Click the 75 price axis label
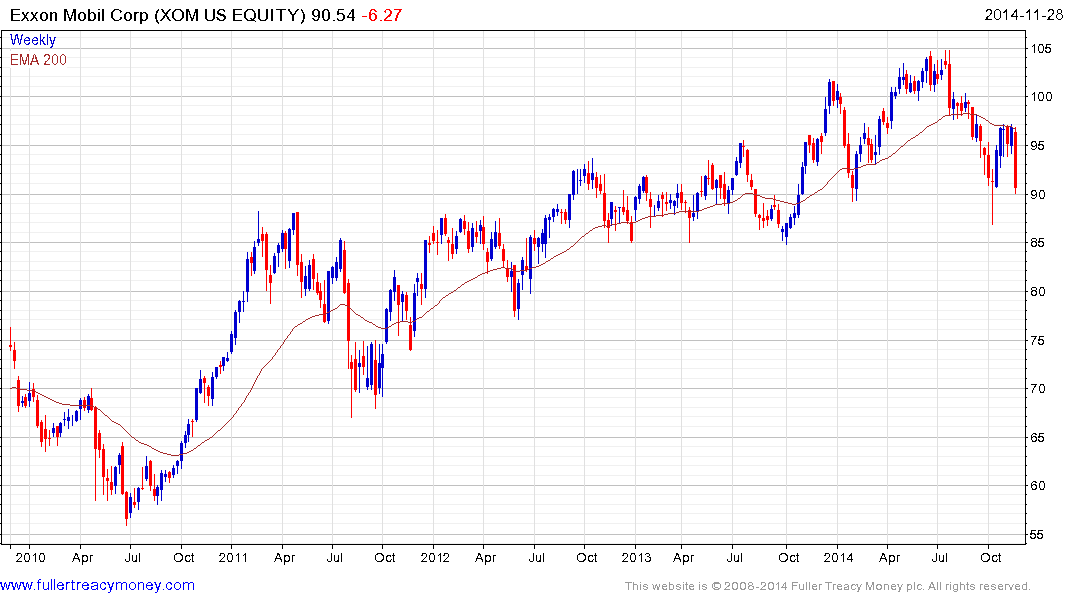1075x600 pixels. pos(1038,341)
